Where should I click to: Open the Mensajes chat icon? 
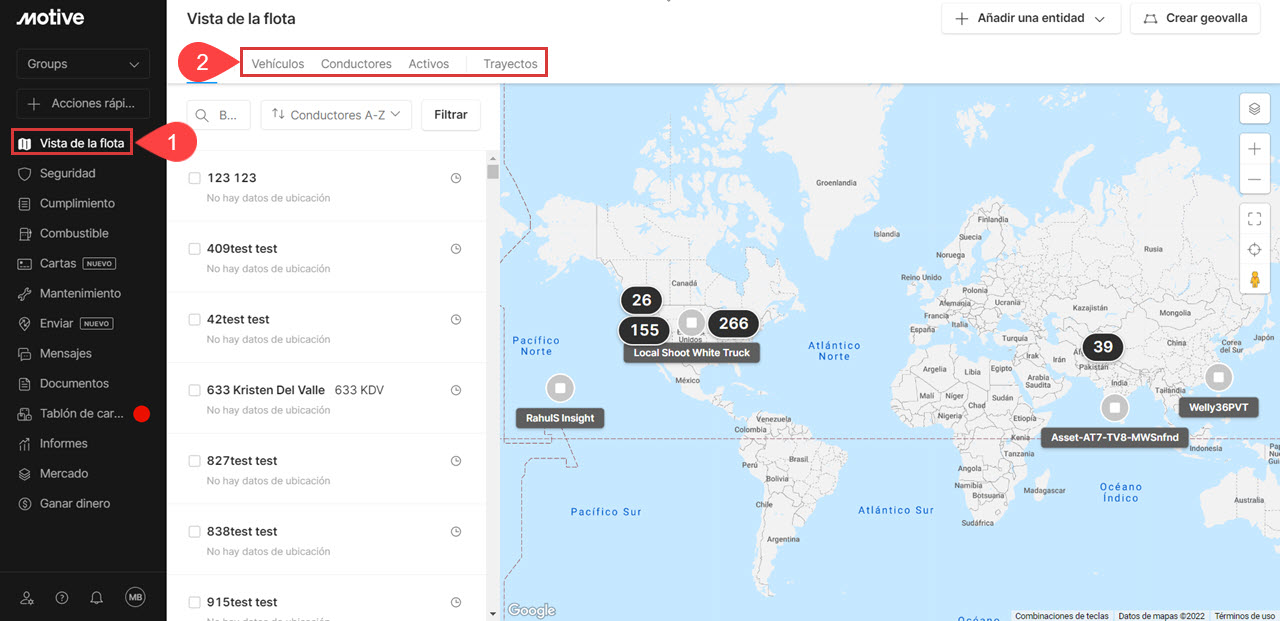pyautogui.click(x=25, y=353)
